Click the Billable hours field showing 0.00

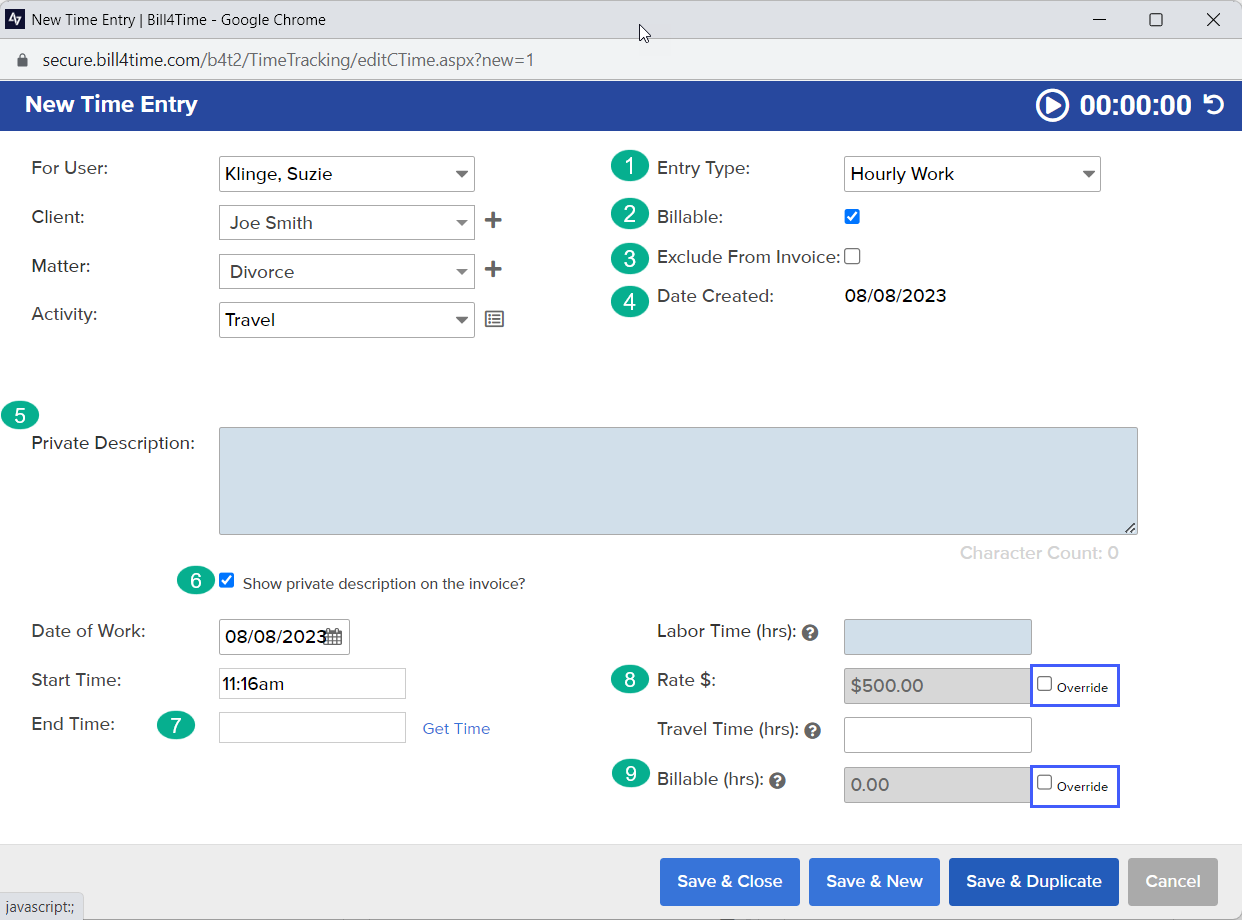[x=937, y=785]
